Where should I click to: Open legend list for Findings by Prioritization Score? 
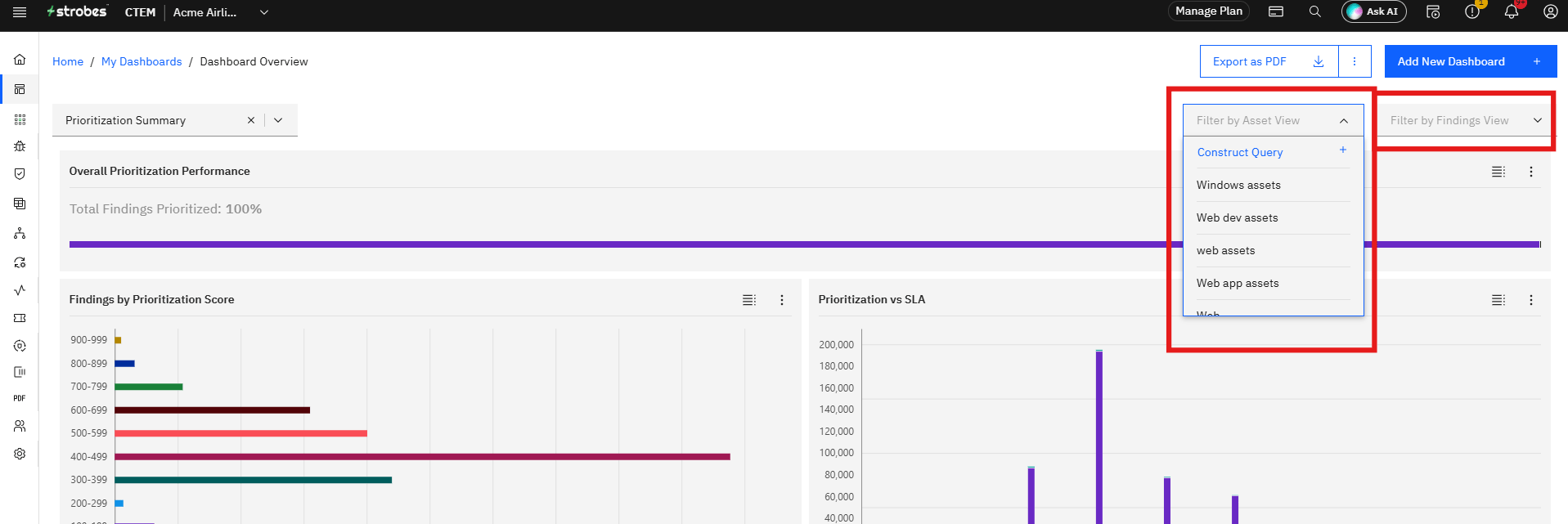tap(749, 300)
